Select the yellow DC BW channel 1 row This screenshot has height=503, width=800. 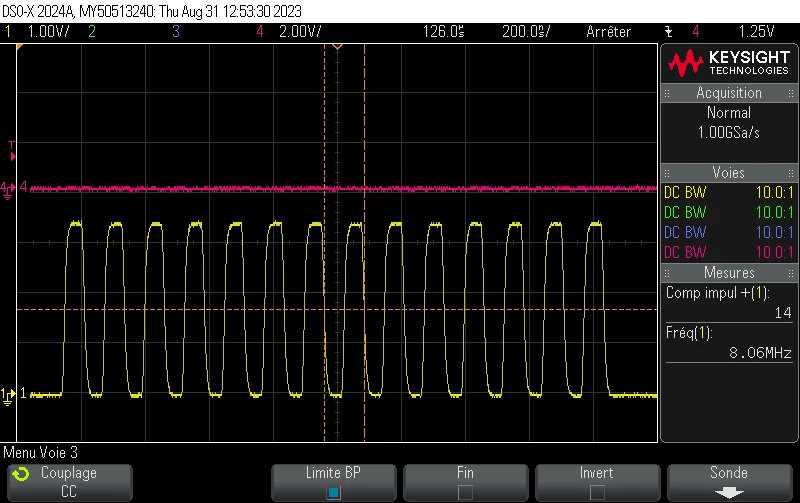[x=729, y=192]
